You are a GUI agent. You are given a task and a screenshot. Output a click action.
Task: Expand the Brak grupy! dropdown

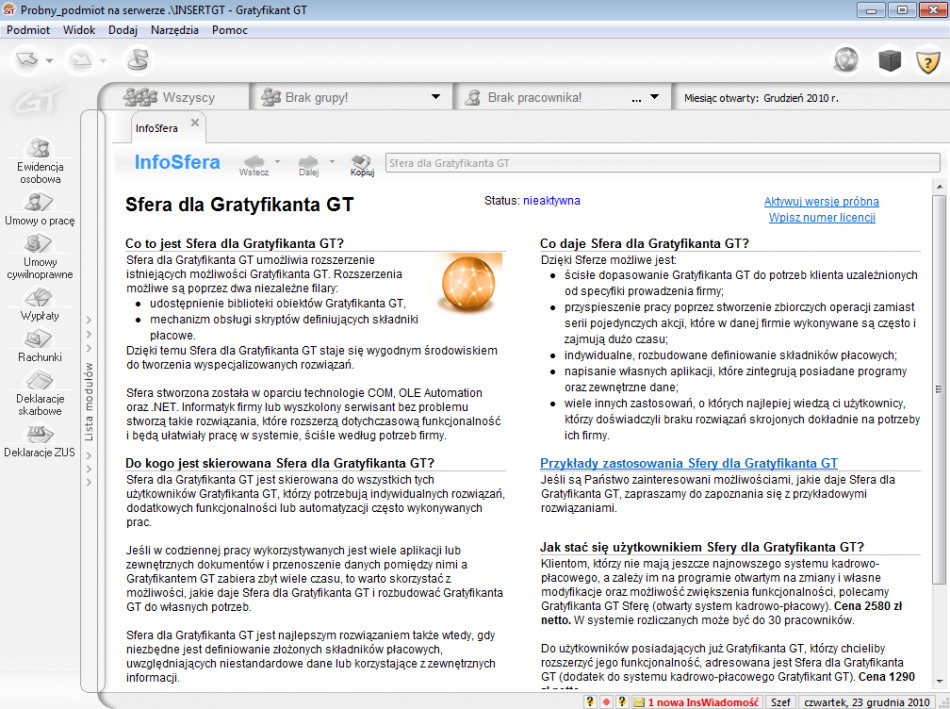pyautogui.click(x=436, y=98)
